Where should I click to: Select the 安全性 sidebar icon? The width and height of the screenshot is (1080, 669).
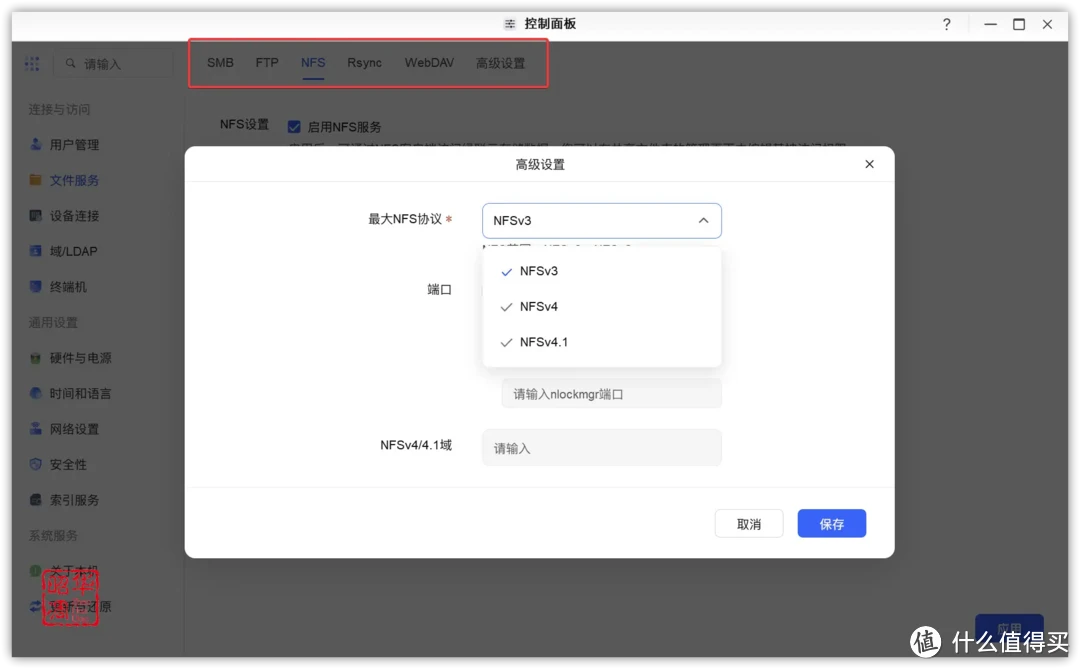(x=68, y=464)
